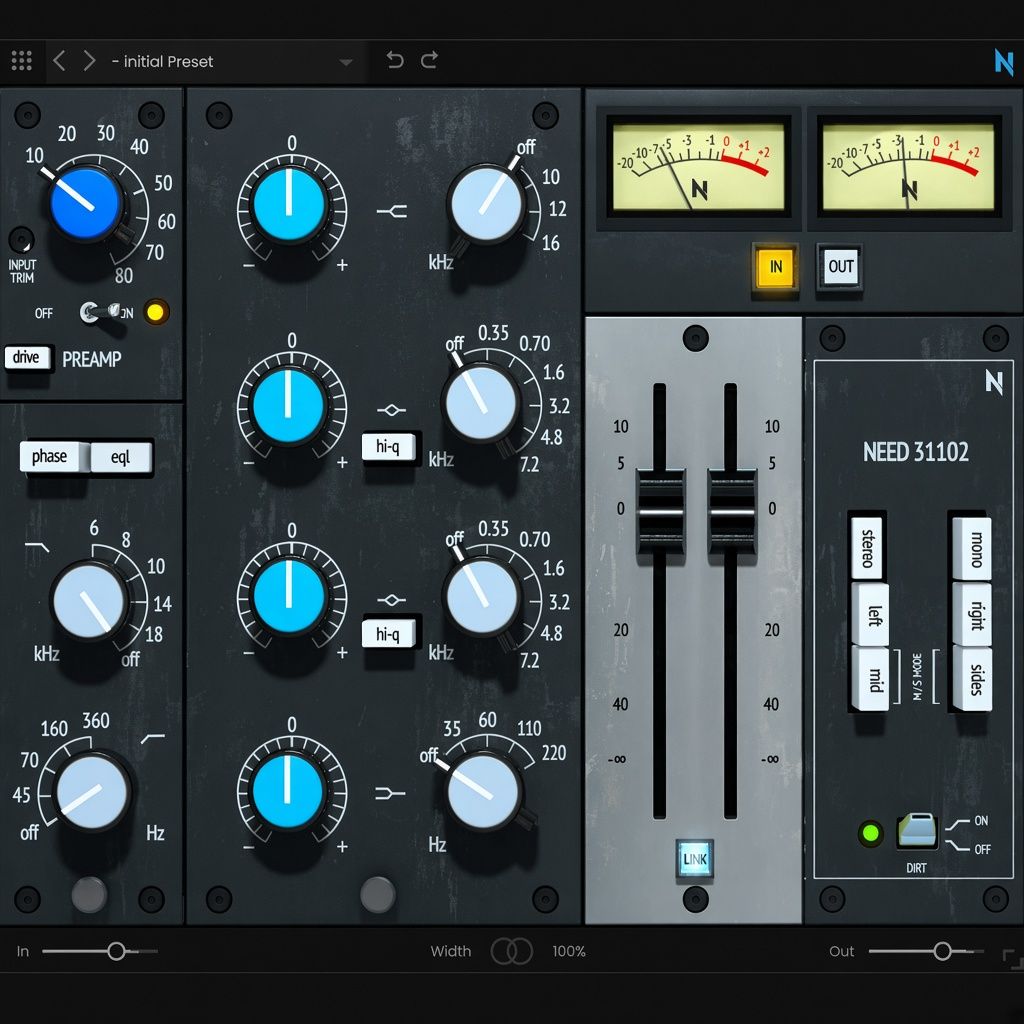The width and height of the screenshot is (1024, 1024).
Task: Toggle the drive button
Action: 27,357
